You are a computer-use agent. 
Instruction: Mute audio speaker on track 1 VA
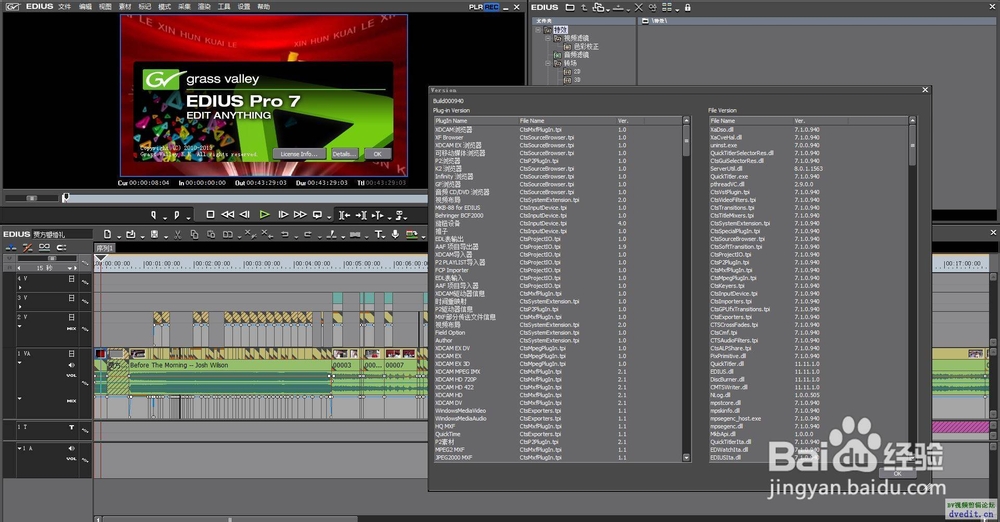pyautogui.click(x=71, y=365)
